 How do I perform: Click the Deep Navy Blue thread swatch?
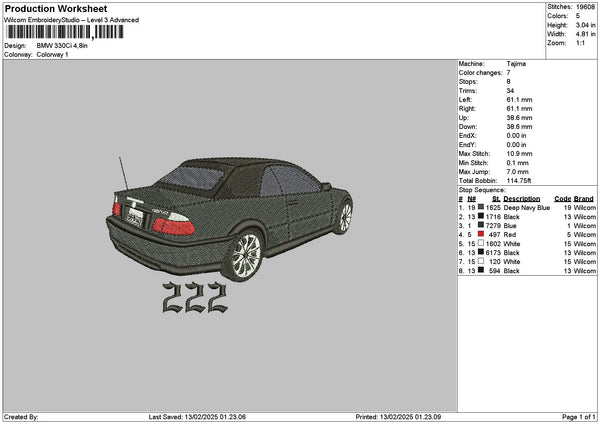[x=480, y=207]
